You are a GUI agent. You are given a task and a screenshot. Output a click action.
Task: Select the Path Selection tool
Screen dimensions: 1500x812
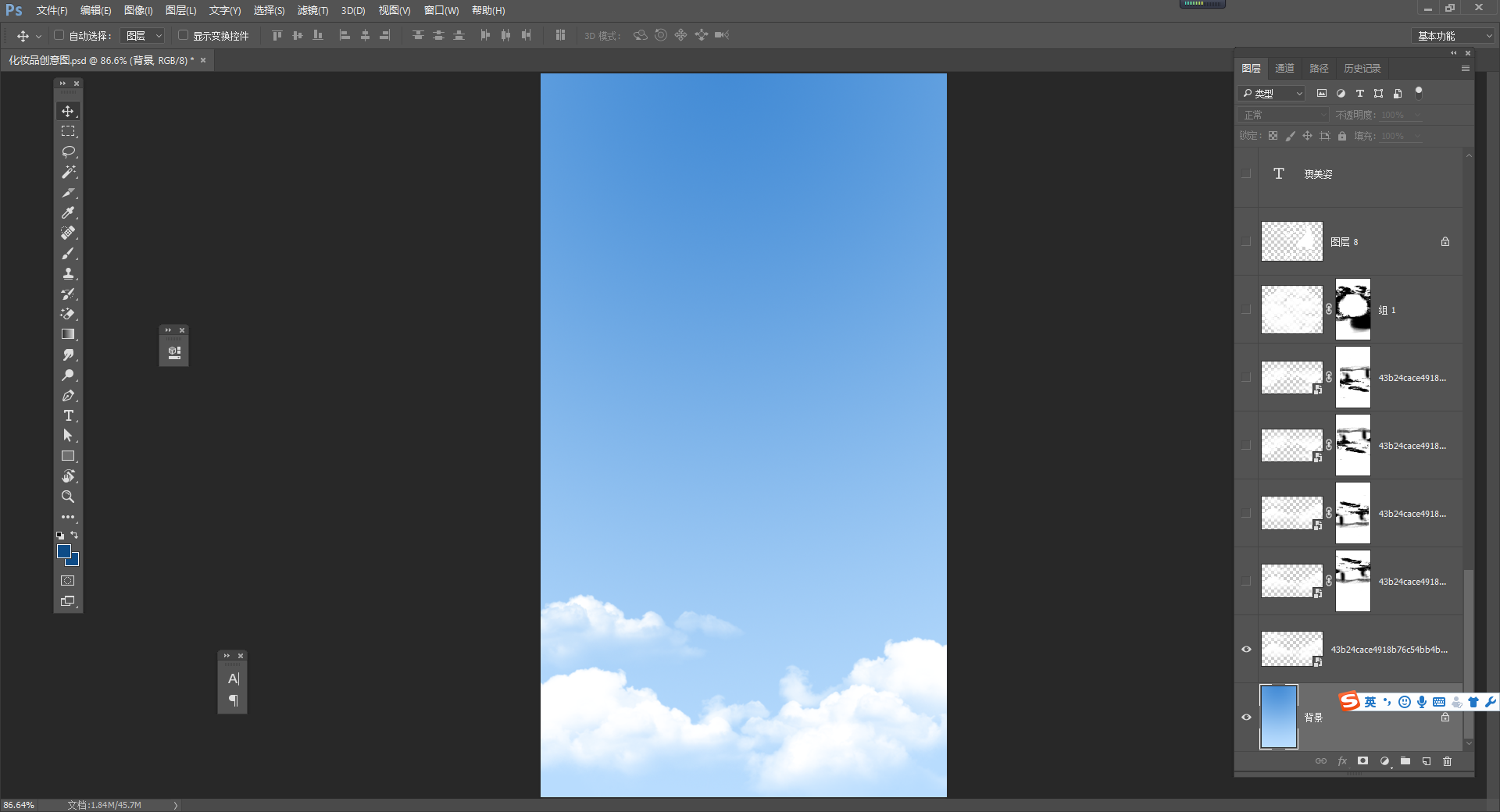tap(68, 436)
